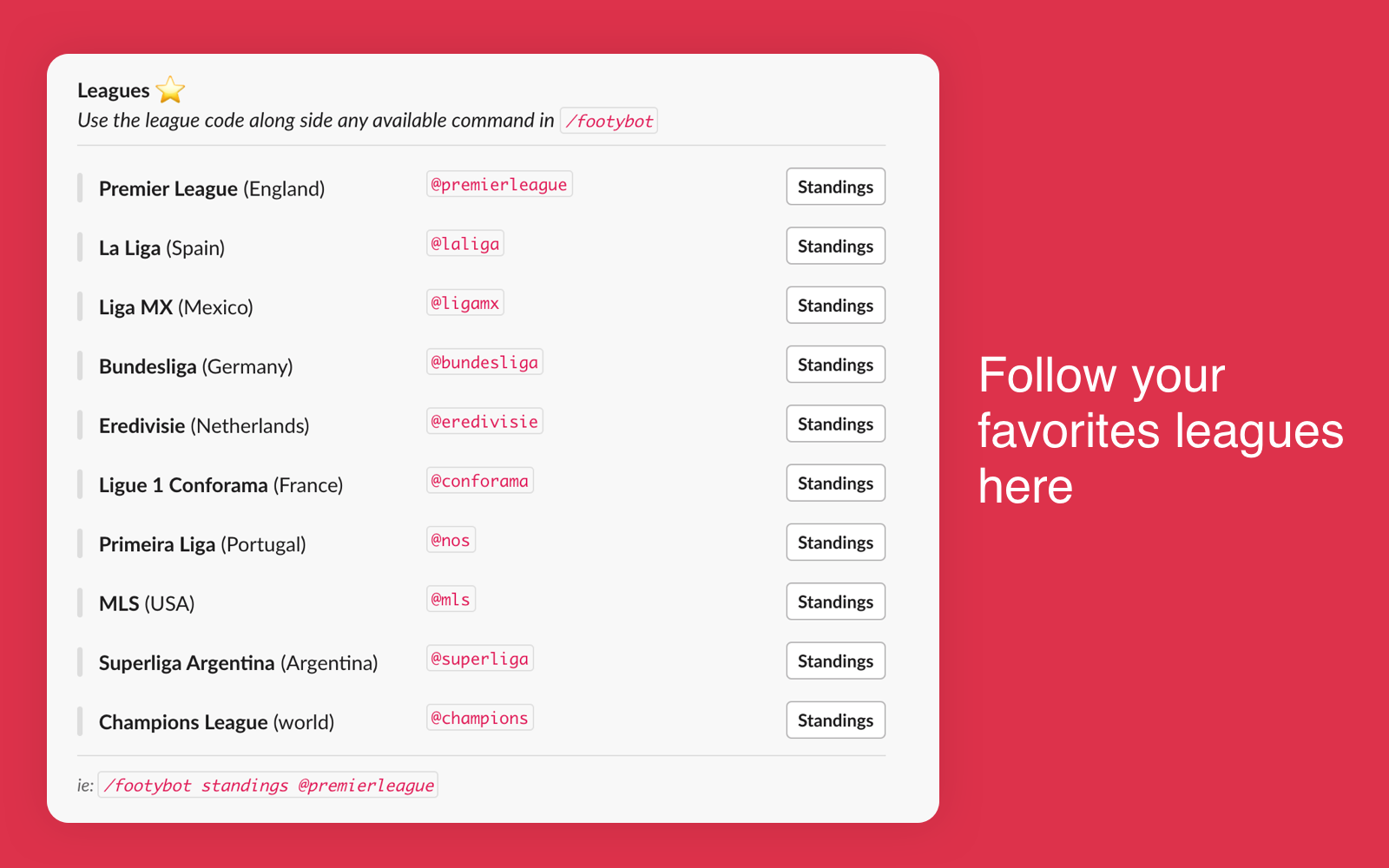Open Standings for Bundesliga

(x=835, y=364)
